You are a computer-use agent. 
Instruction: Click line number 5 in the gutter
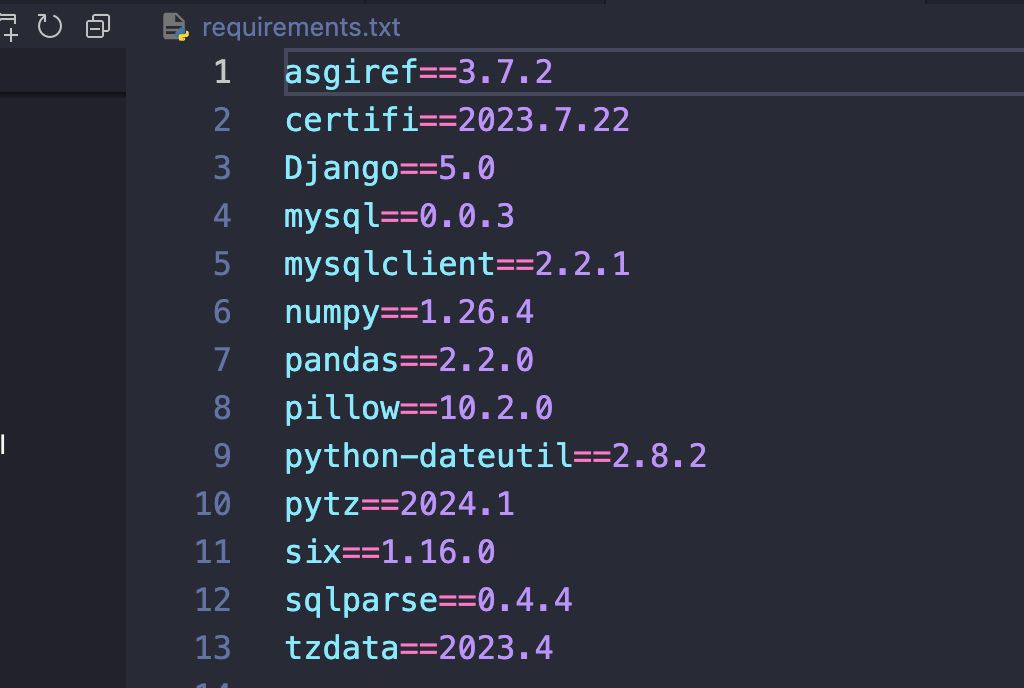pos(223,264)
